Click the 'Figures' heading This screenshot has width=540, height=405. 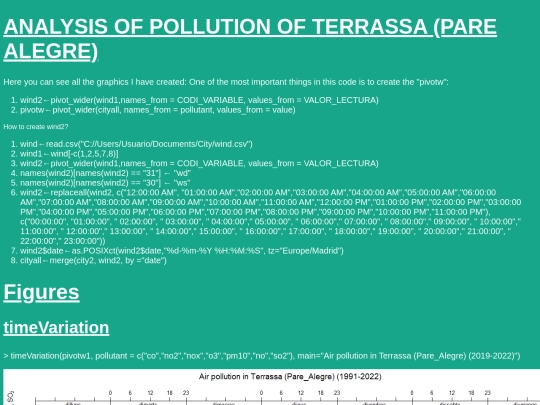pyautogui.click(x=41, y=292)
